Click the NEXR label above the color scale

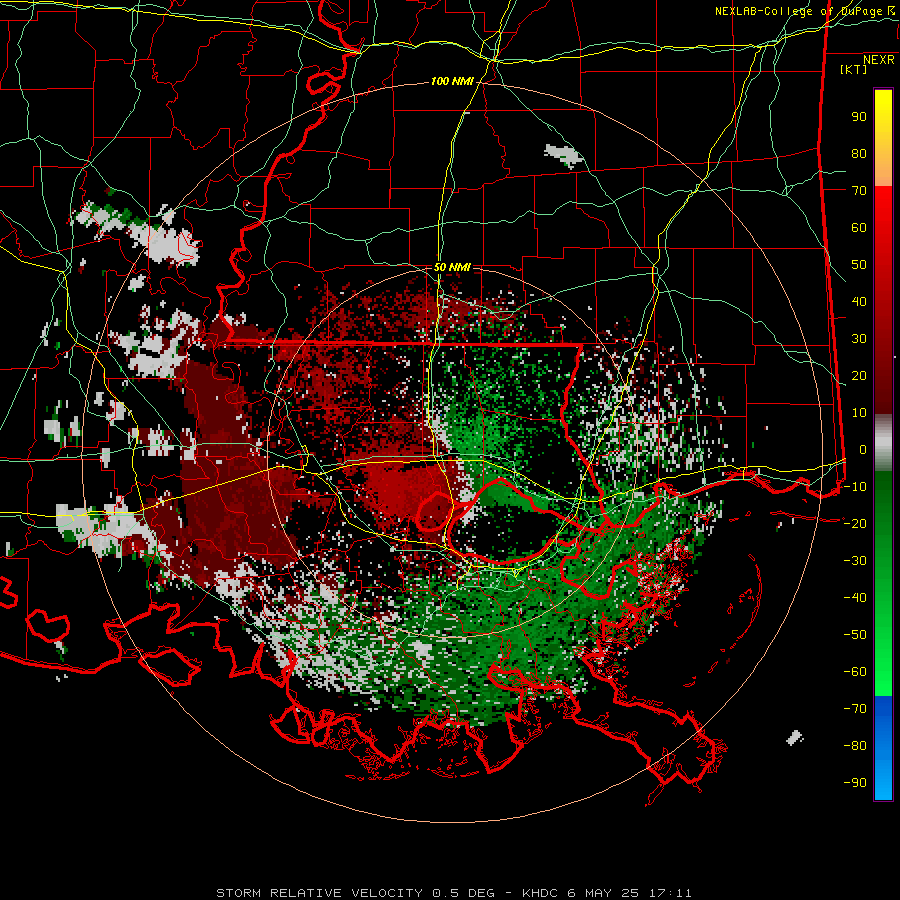pyautogui.click(x=878, y=60)
